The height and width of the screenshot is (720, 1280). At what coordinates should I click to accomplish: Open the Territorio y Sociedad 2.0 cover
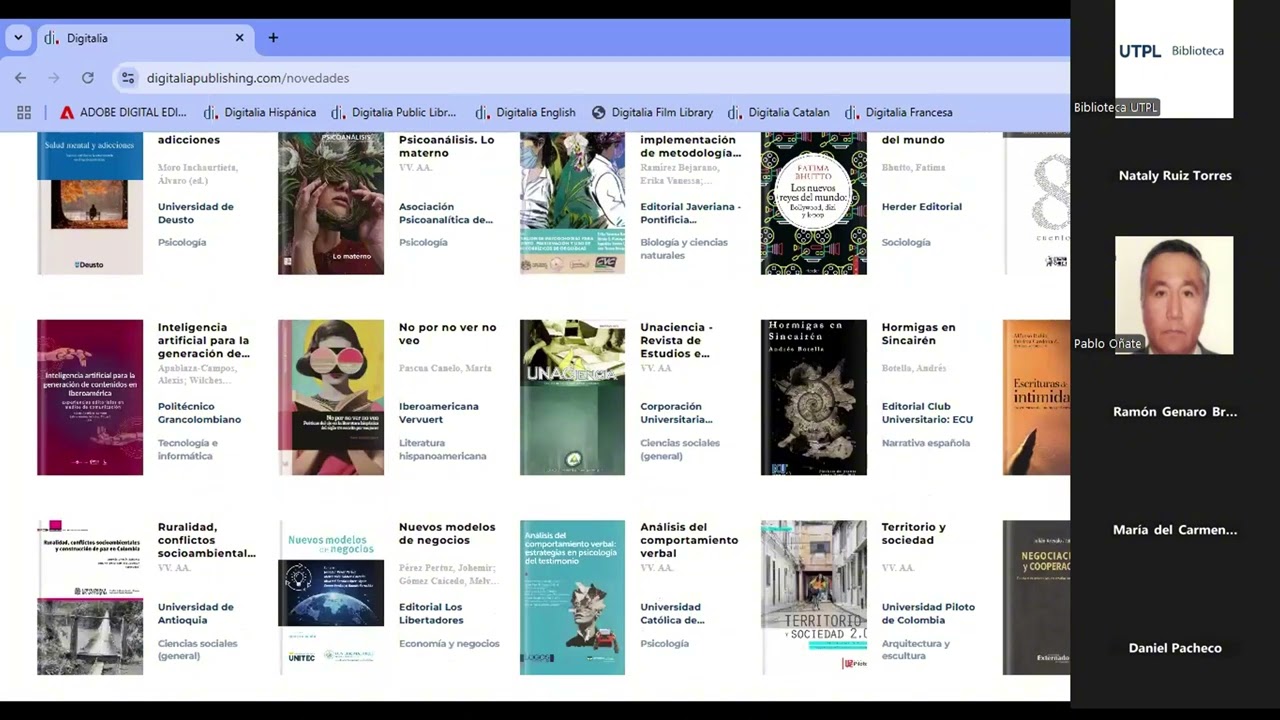click(814, 597)
